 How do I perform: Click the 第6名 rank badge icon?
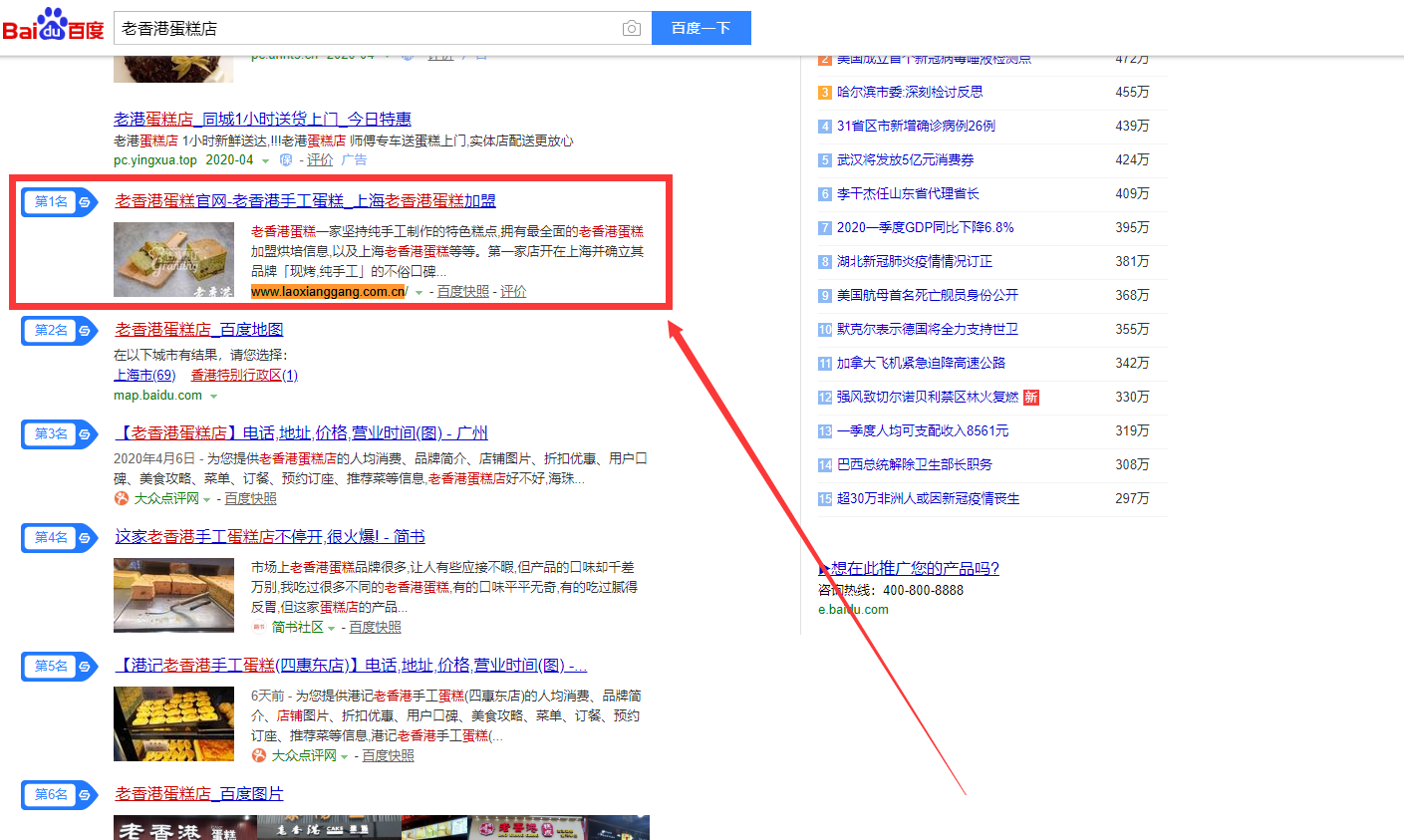[x=60, y=794]
